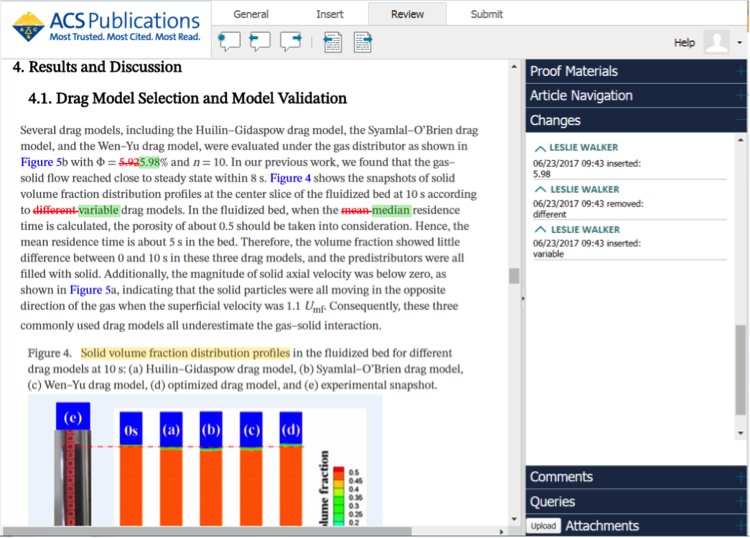750x538 pixels.
Task: Collapse the 'different' removed change entry
Action: [x=540, y=190]
